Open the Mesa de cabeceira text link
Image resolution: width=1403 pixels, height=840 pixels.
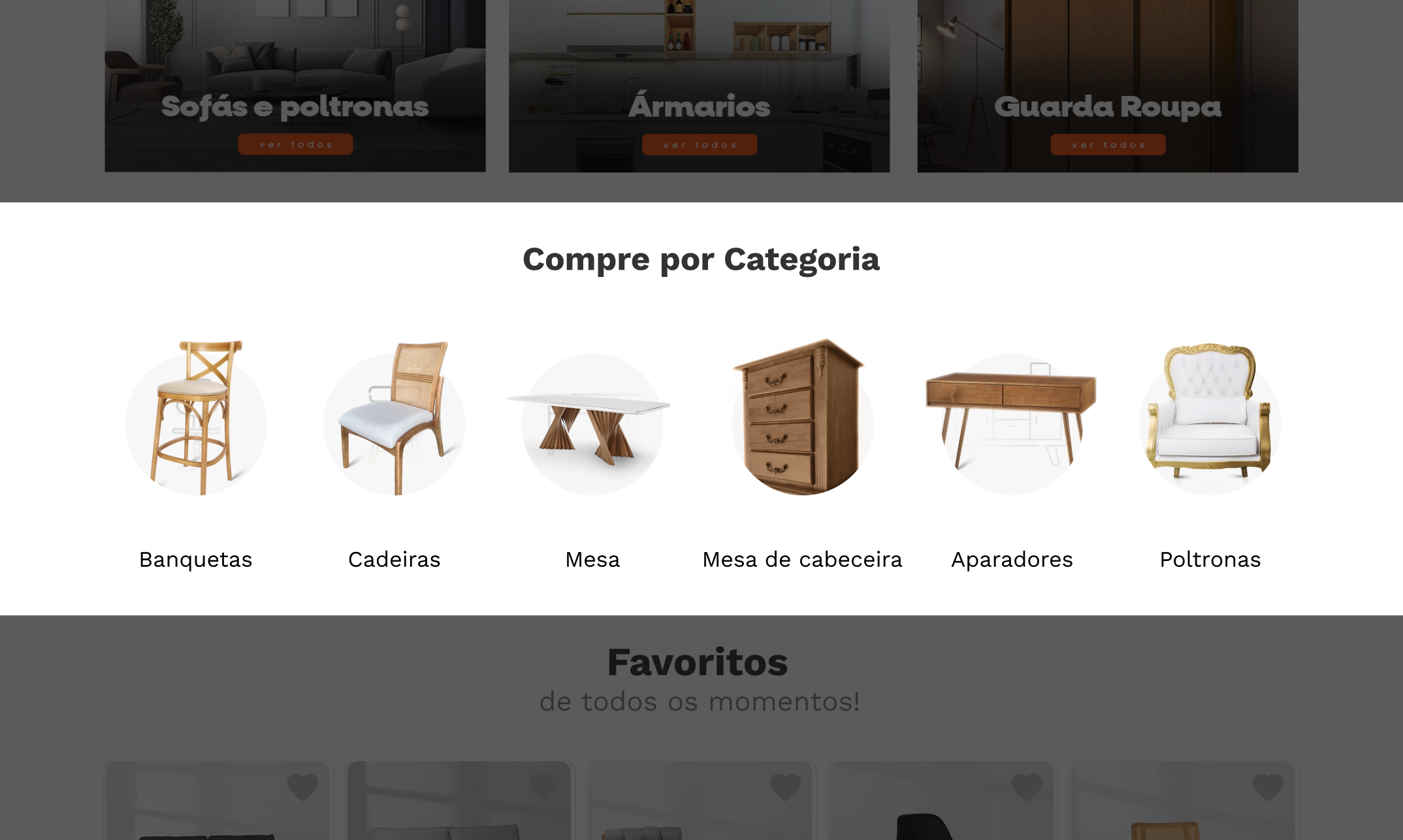(x=802, y=560)
